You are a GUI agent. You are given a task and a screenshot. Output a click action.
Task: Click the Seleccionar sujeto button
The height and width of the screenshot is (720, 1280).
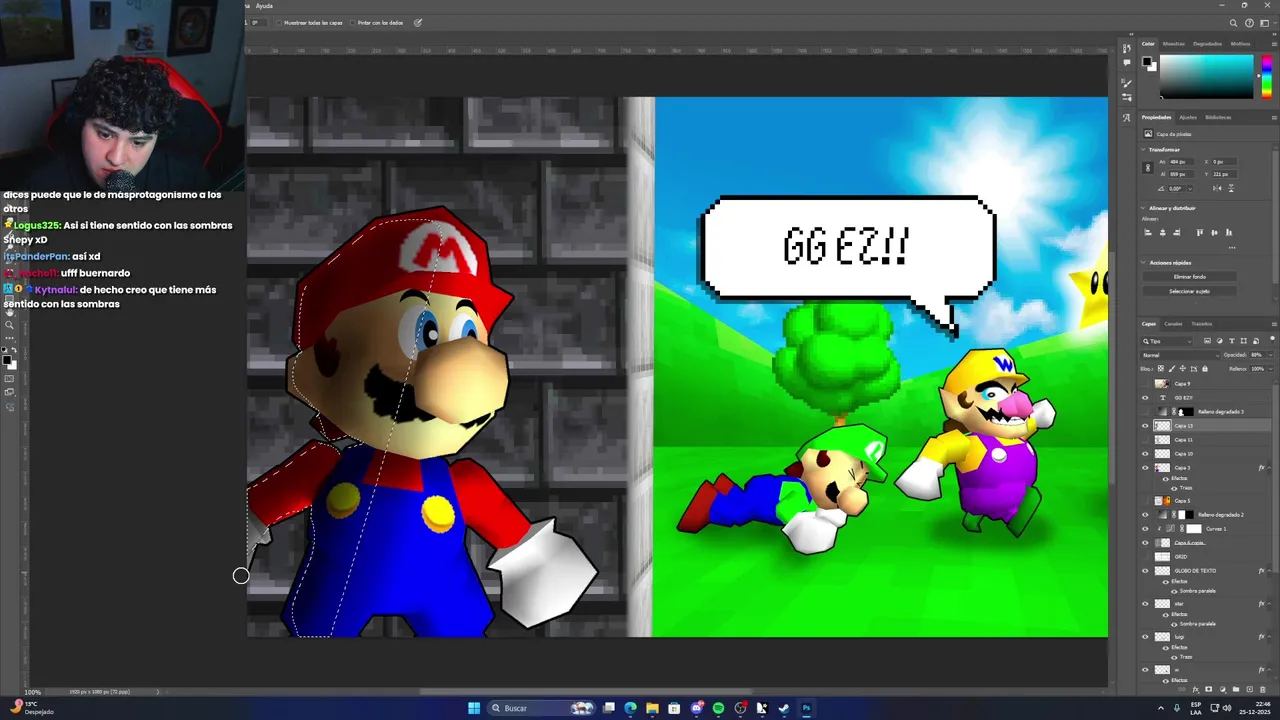point(1189,291)
